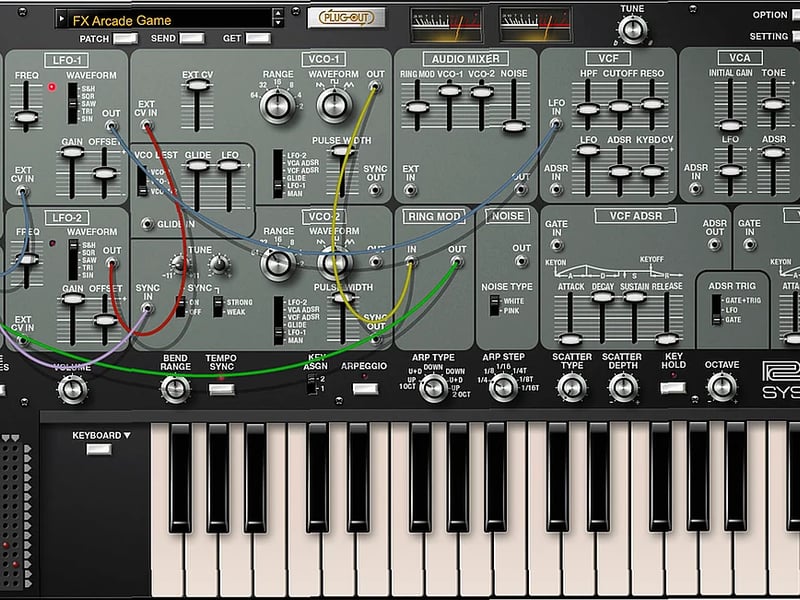Click the triangle beside FX Arcade Game

coord(61,17)
